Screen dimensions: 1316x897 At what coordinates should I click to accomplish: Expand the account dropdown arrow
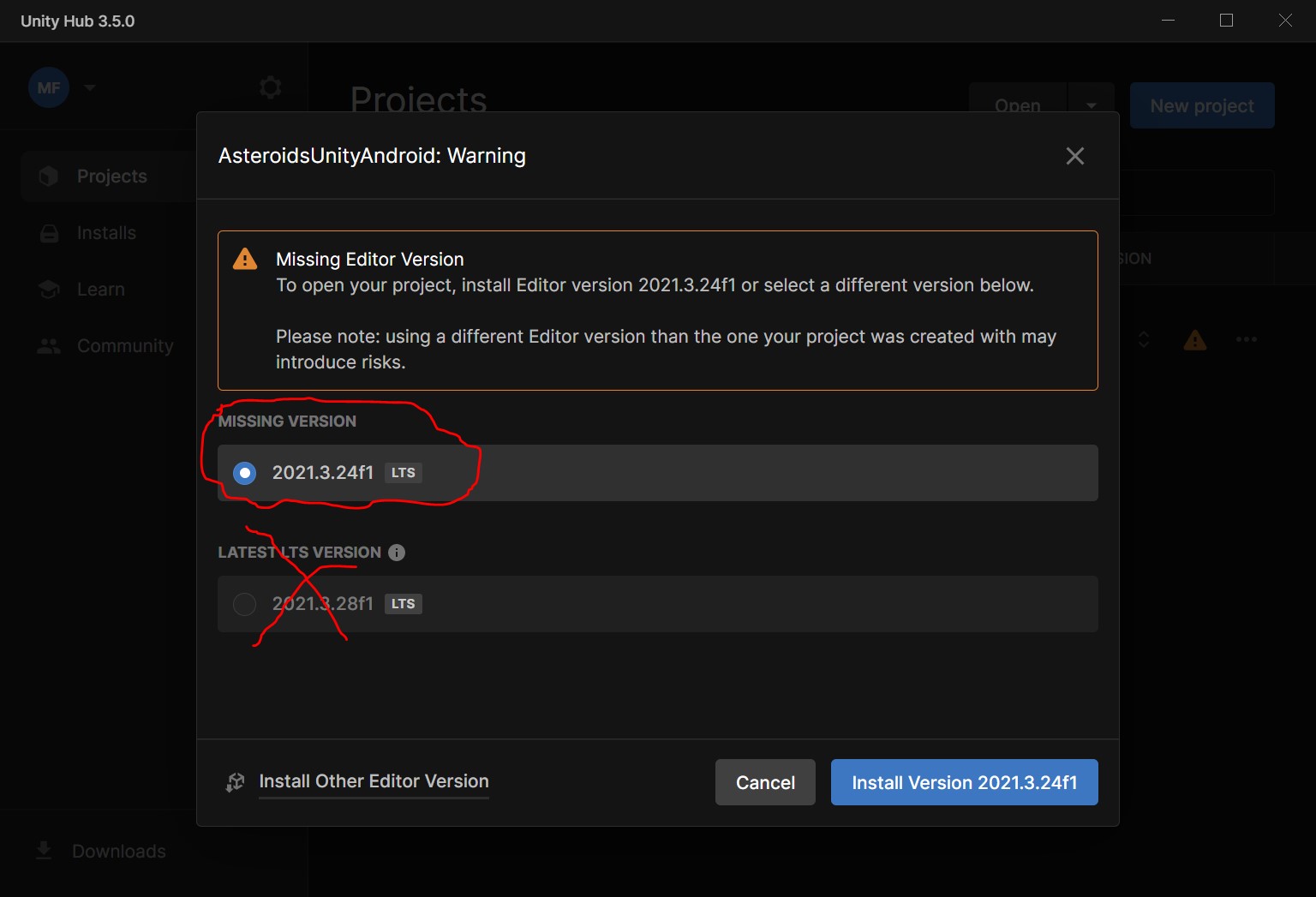coord(90,87)
